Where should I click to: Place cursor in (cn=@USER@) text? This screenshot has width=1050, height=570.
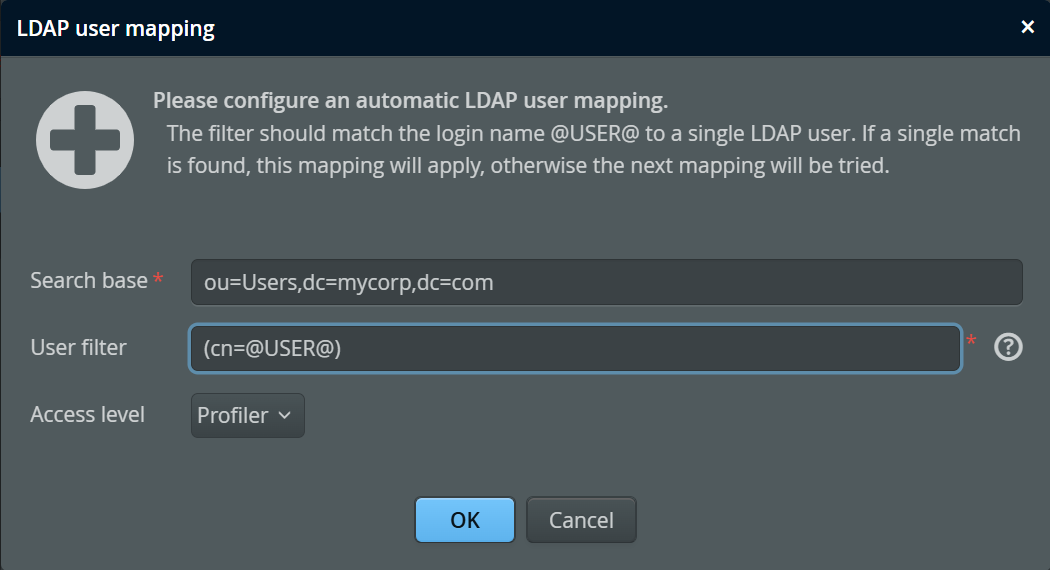(x=273, y=348)
